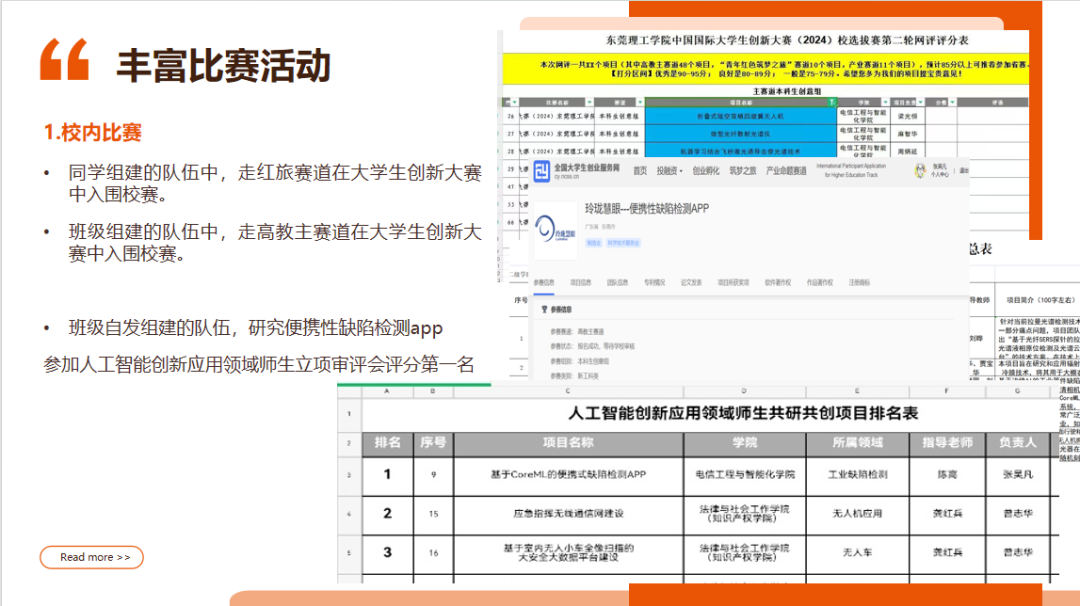
Task: Expand the 投融资 dropdown menu
Action: pyautogui.click(x=670, y=171)
